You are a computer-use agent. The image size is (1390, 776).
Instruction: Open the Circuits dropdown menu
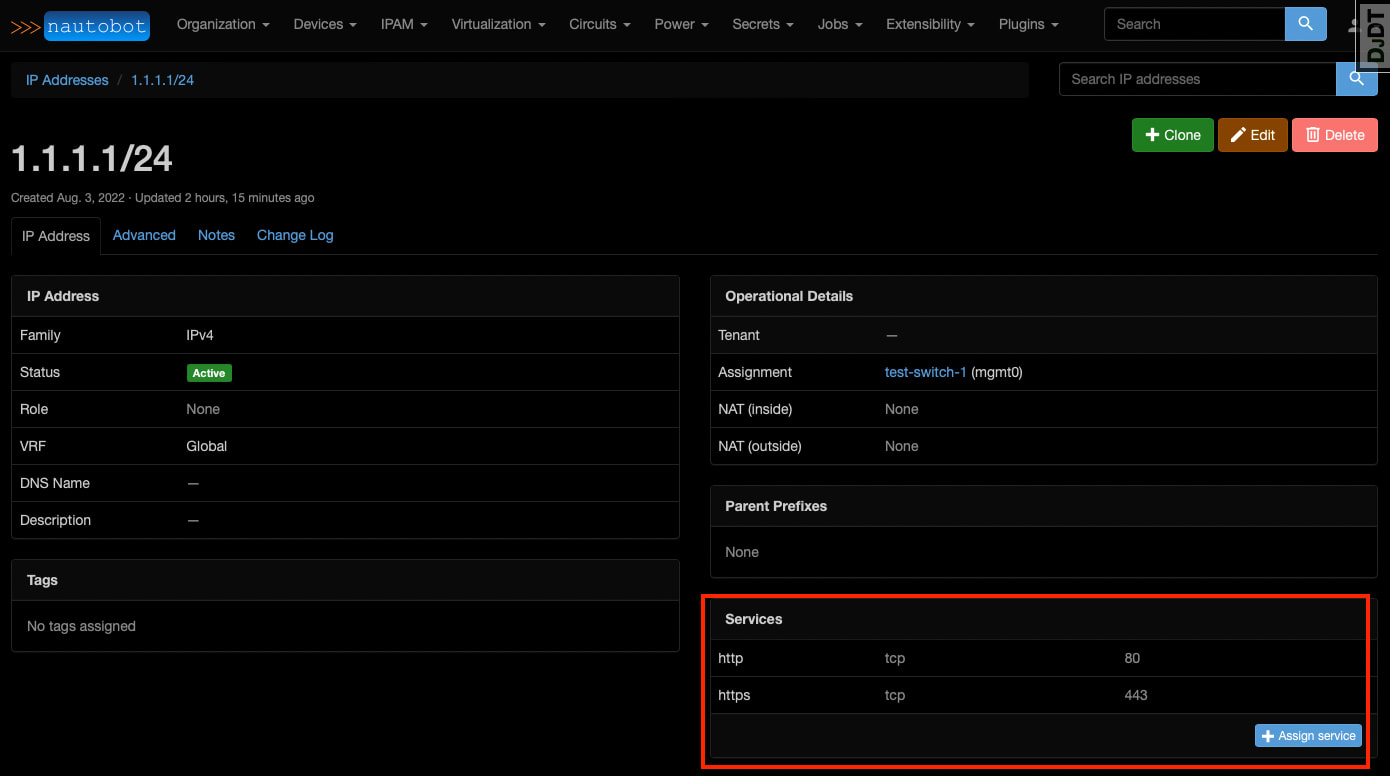[600, 24]
